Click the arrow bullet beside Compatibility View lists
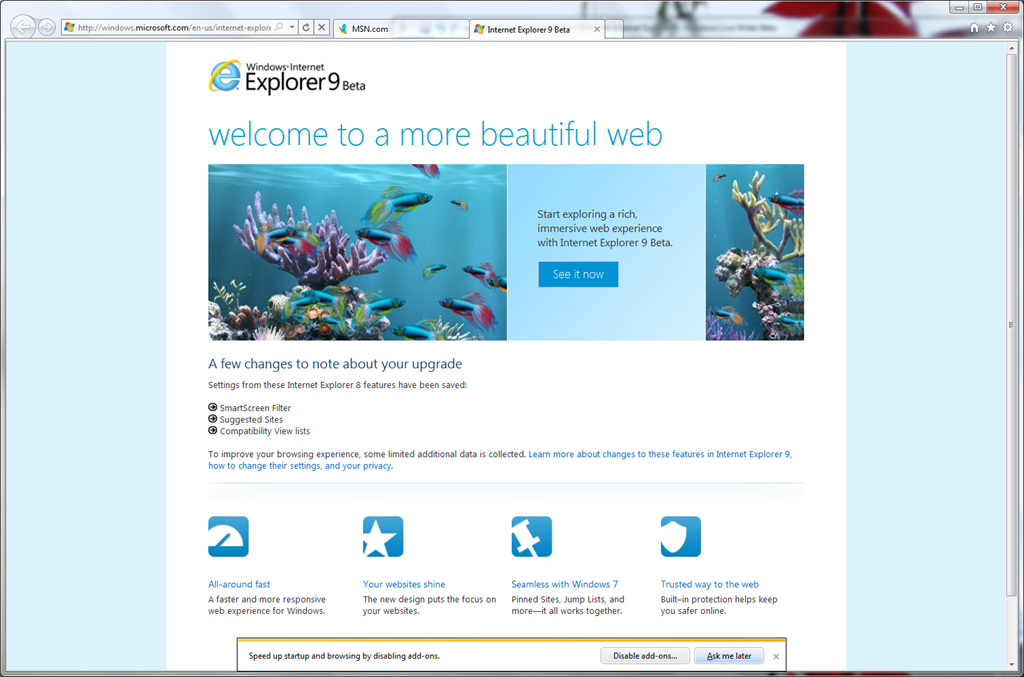 pyautogui.click(x=212, y=430)
